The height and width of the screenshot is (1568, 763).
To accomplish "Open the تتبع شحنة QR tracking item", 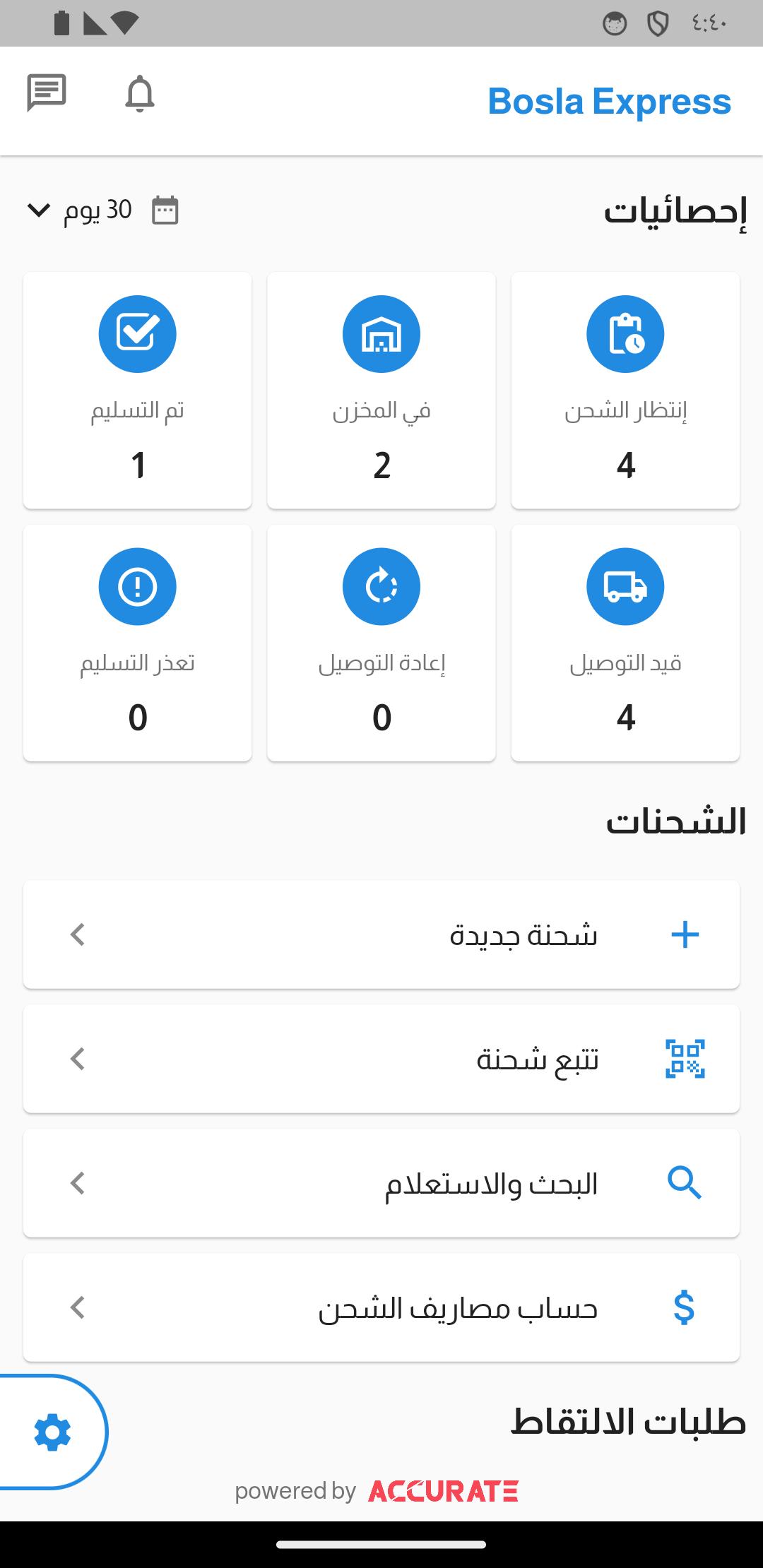I will (537, 1059).
